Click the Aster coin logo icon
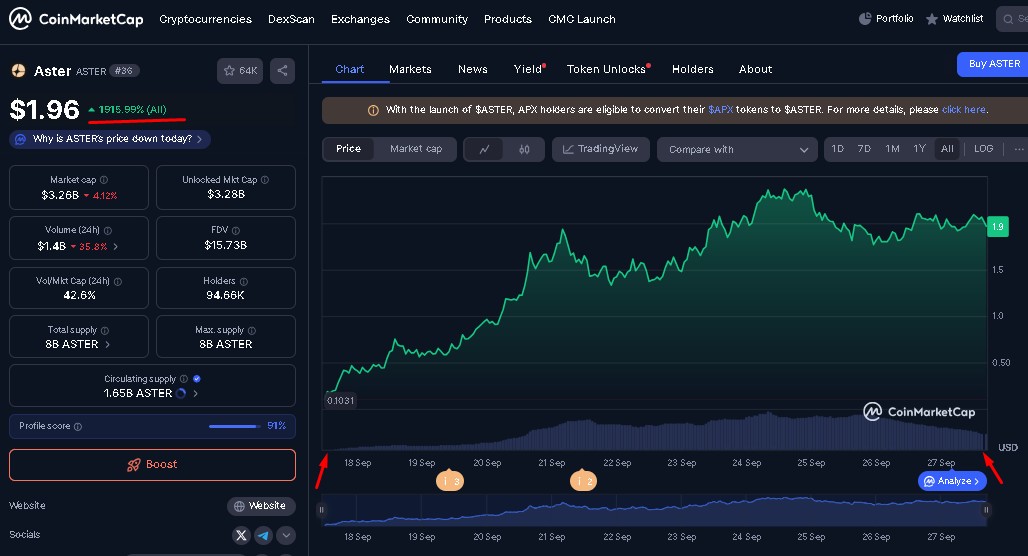Screen dimensions: 1028x556 18,71
